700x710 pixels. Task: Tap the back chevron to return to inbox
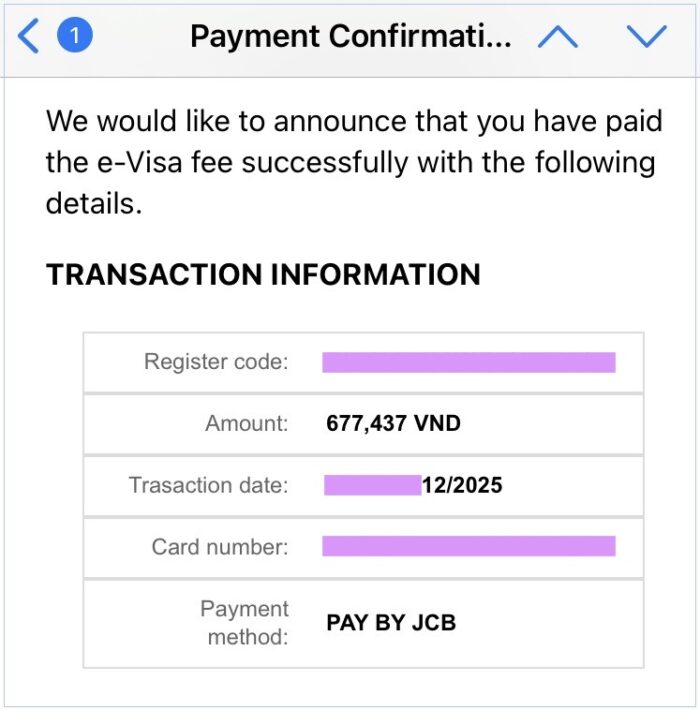tap(28, 37)
